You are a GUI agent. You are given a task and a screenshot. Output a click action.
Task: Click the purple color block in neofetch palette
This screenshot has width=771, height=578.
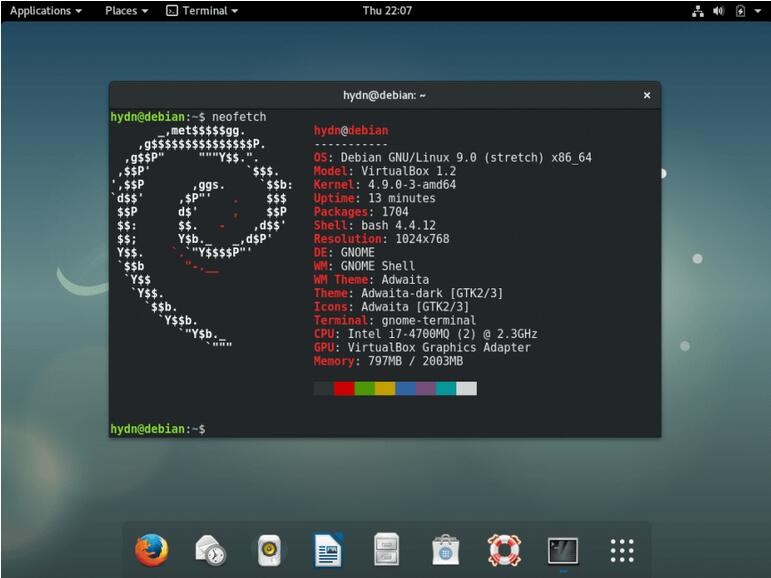point(425,388)
